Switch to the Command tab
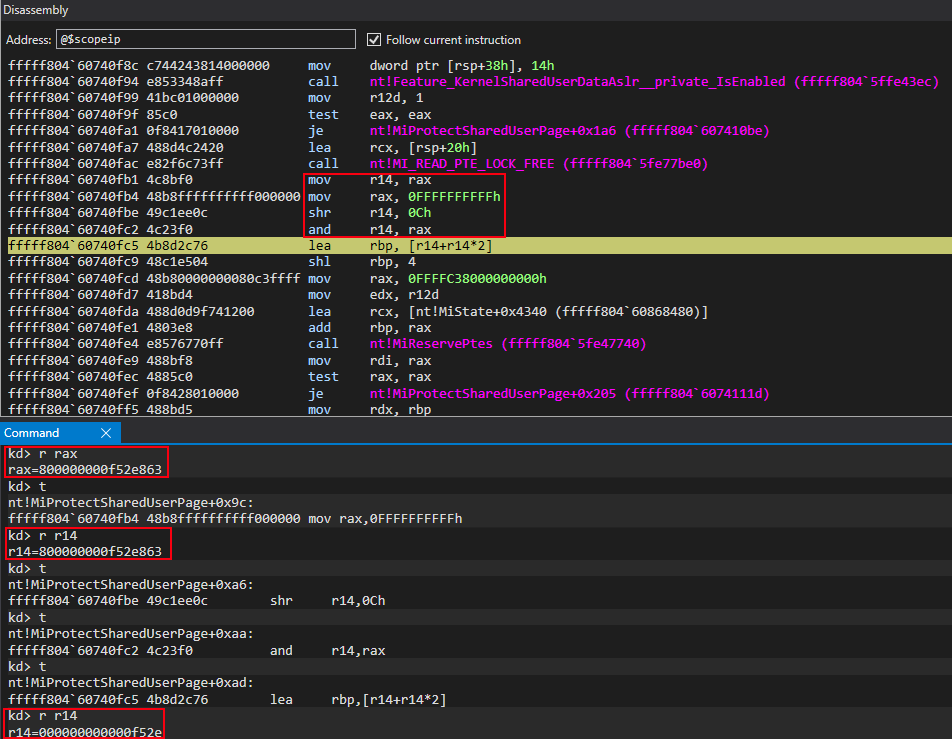This screenshot has width=952, height=739. click(x=32, y=433)
